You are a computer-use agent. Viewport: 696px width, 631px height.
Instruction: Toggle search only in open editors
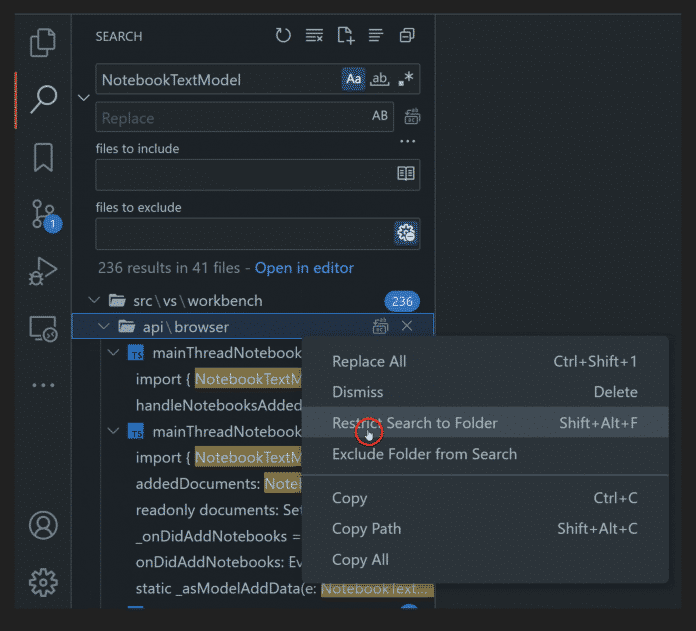(406, 174)
